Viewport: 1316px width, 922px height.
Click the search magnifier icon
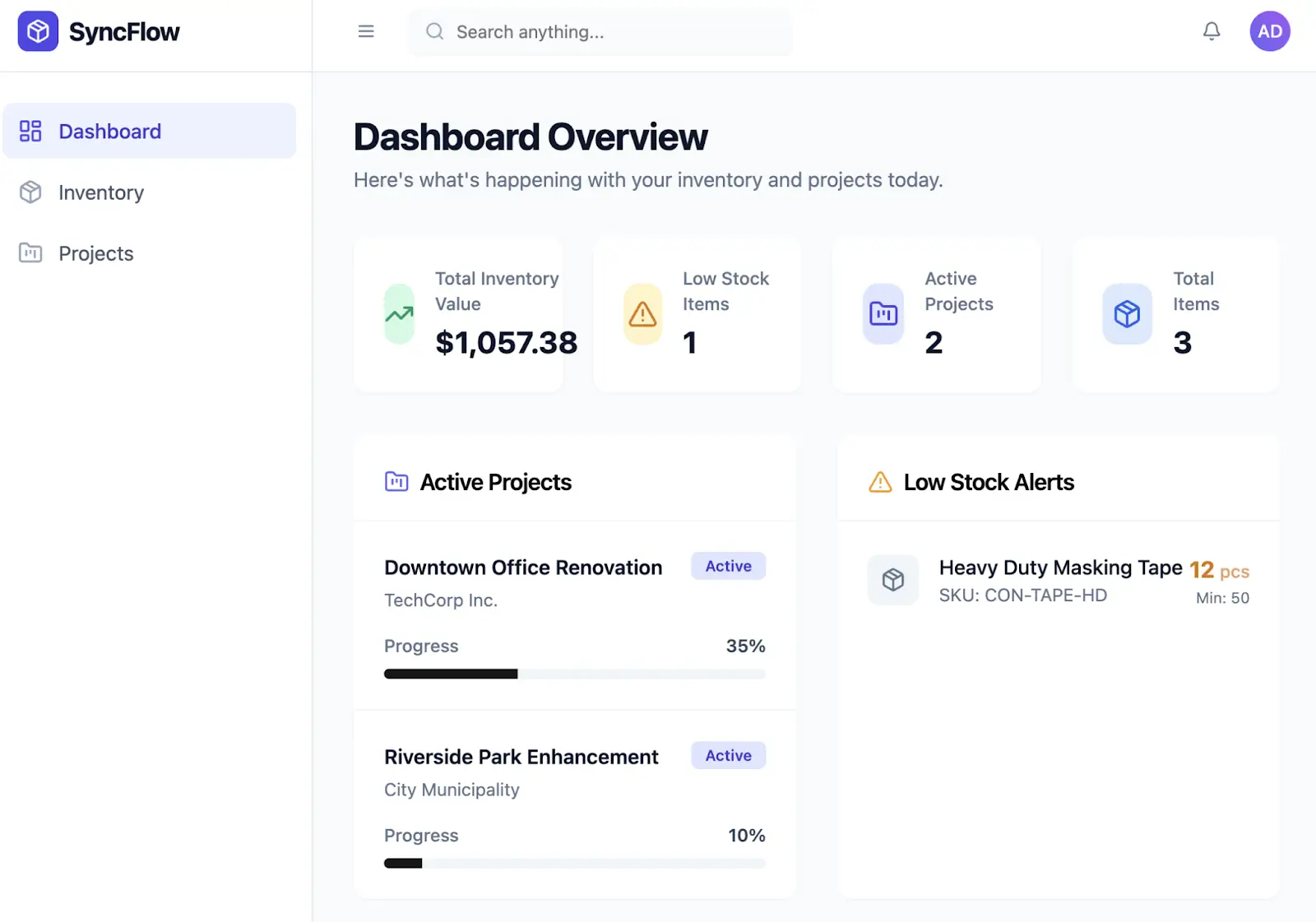[434, 31]
